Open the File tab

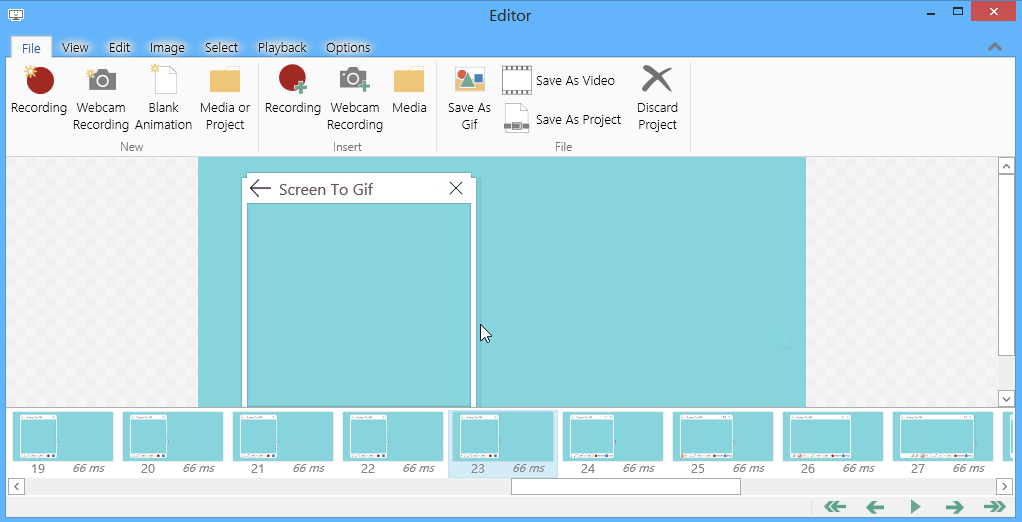click(31, 48)
